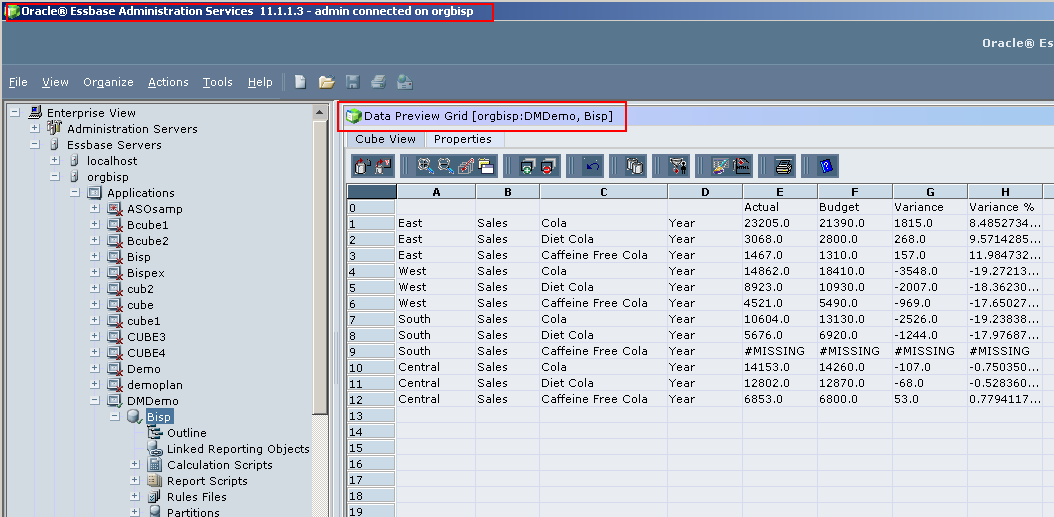Select the Demo application in the tree
1054x517 pixels.
tap(144, 369)
